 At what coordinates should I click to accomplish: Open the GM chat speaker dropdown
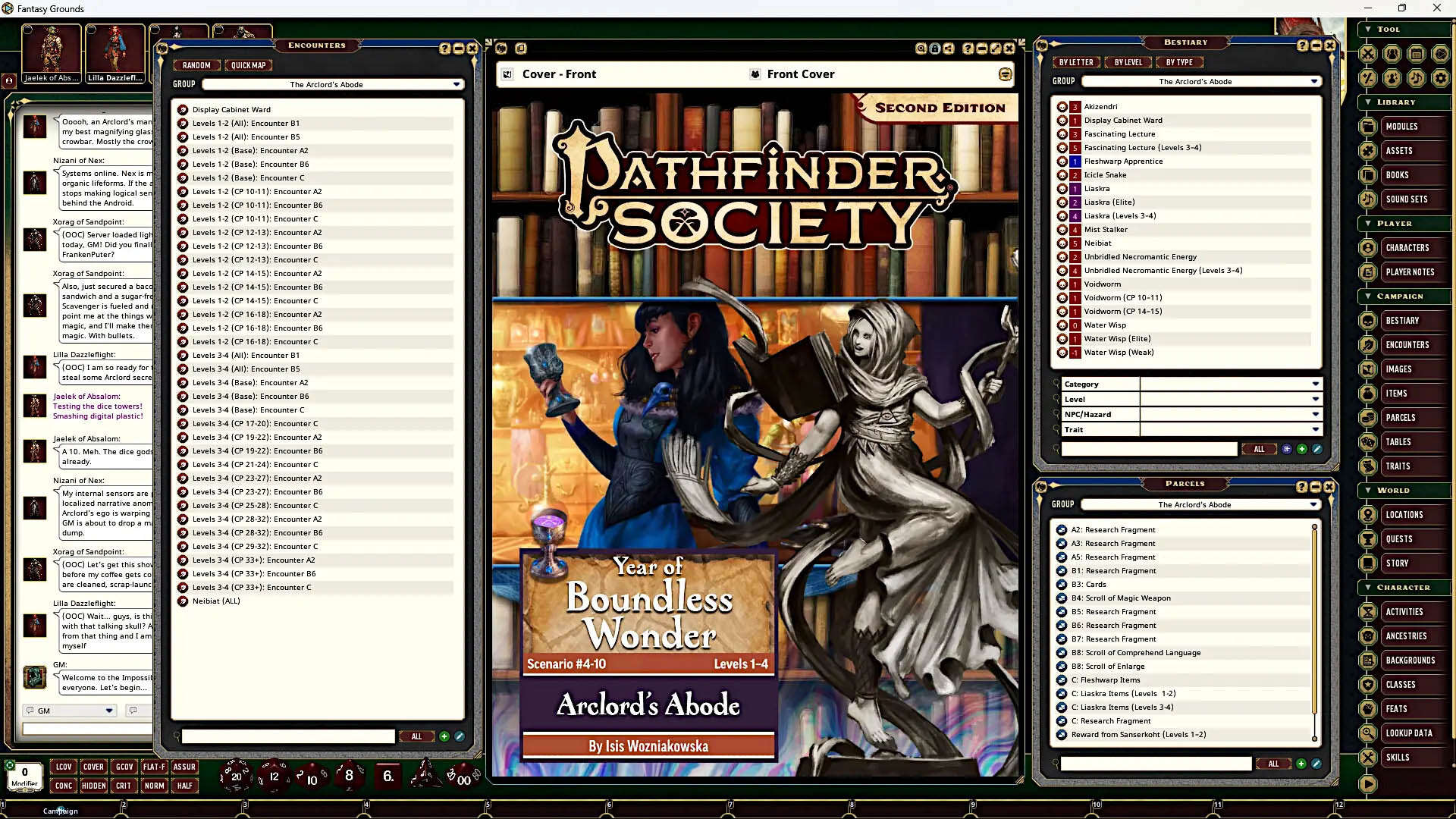[69, 711]
